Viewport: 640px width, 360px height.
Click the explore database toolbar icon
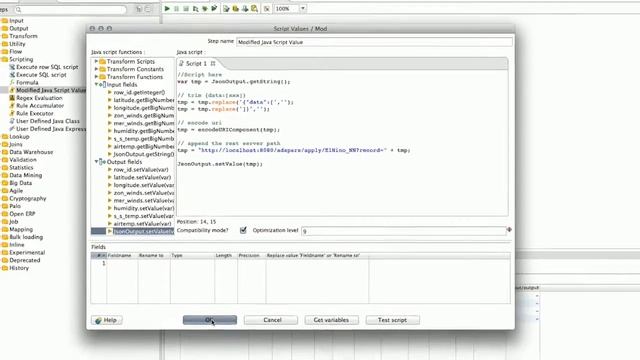point(254,8)
